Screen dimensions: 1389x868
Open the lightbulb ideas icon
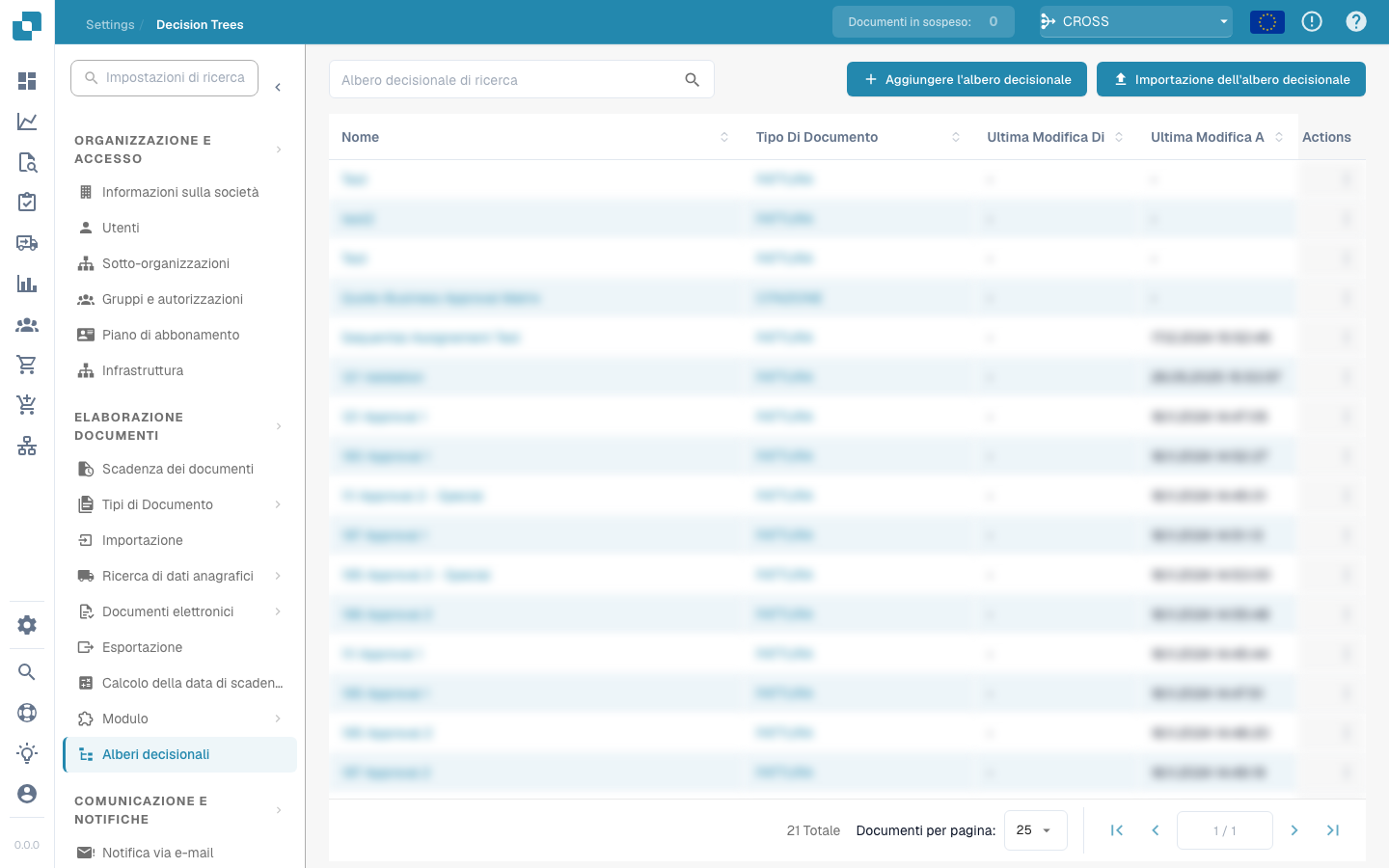tap(27, 753)
